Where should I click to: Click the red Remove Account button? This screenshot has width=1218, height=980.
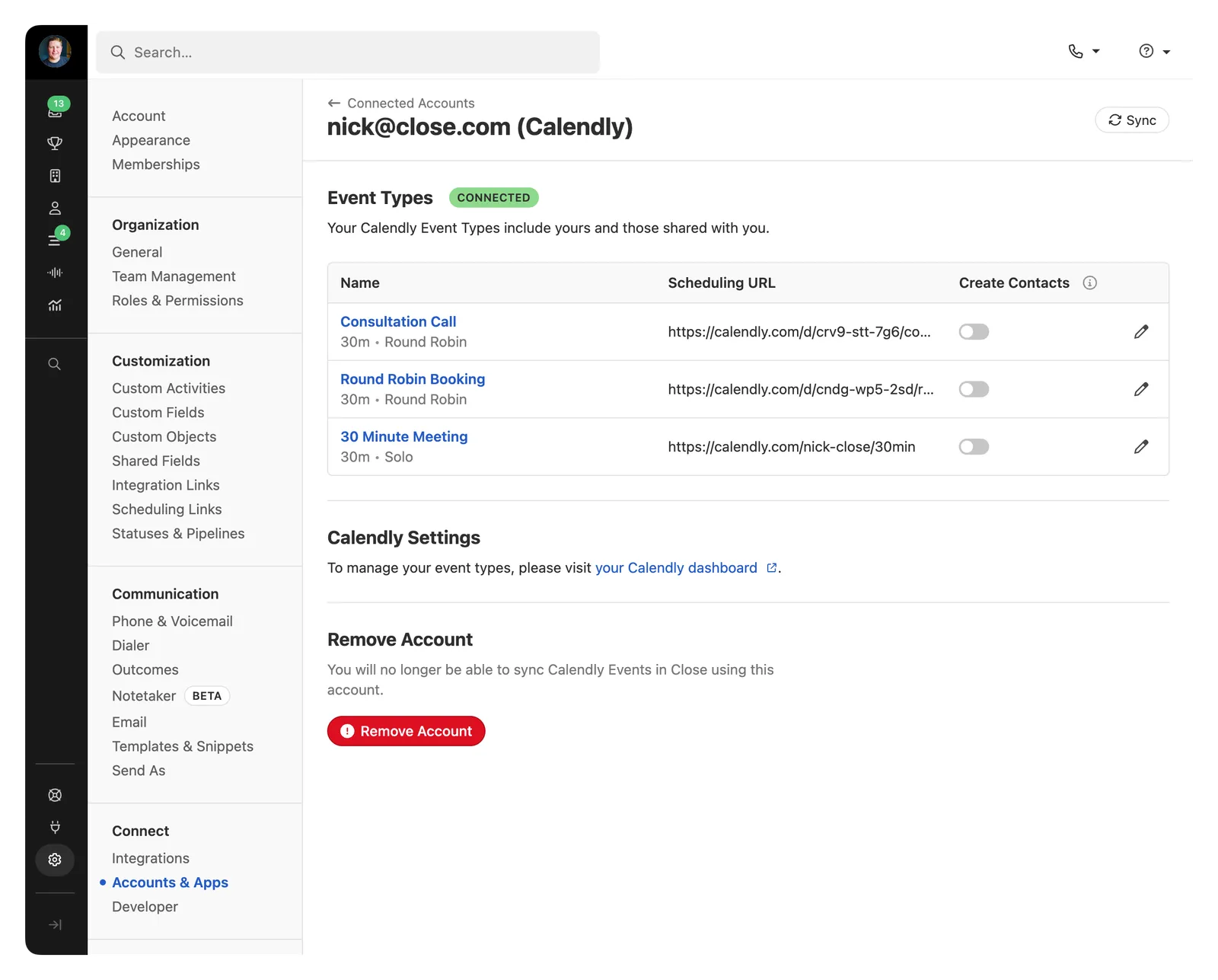pos(407,731)
